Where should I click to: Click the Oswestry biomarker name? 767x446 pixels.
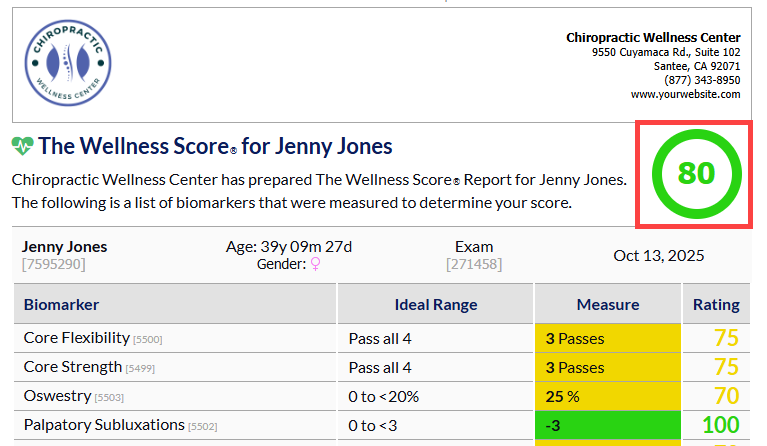[x=57, y=396]
